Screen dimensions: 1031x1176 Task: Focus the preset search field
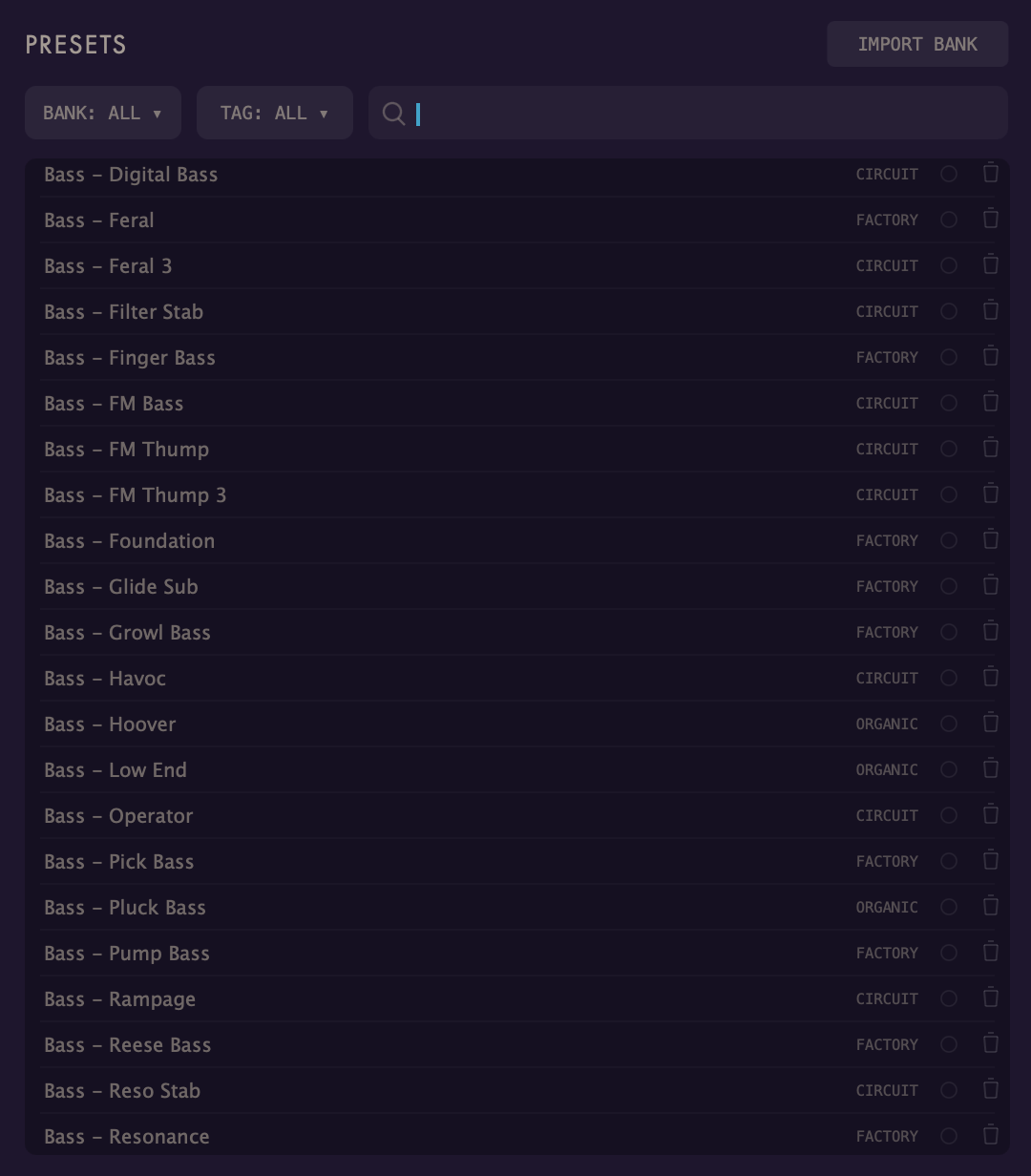pos(706,114)
